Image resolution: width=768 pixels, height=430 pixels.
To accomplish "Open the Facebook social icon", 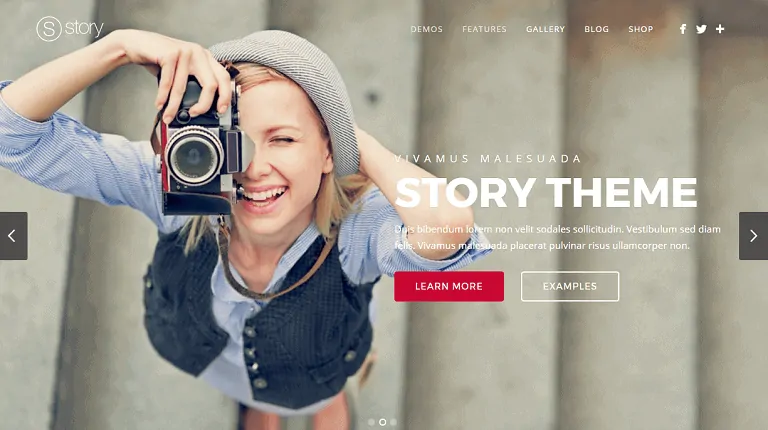I will coord(683,29).
